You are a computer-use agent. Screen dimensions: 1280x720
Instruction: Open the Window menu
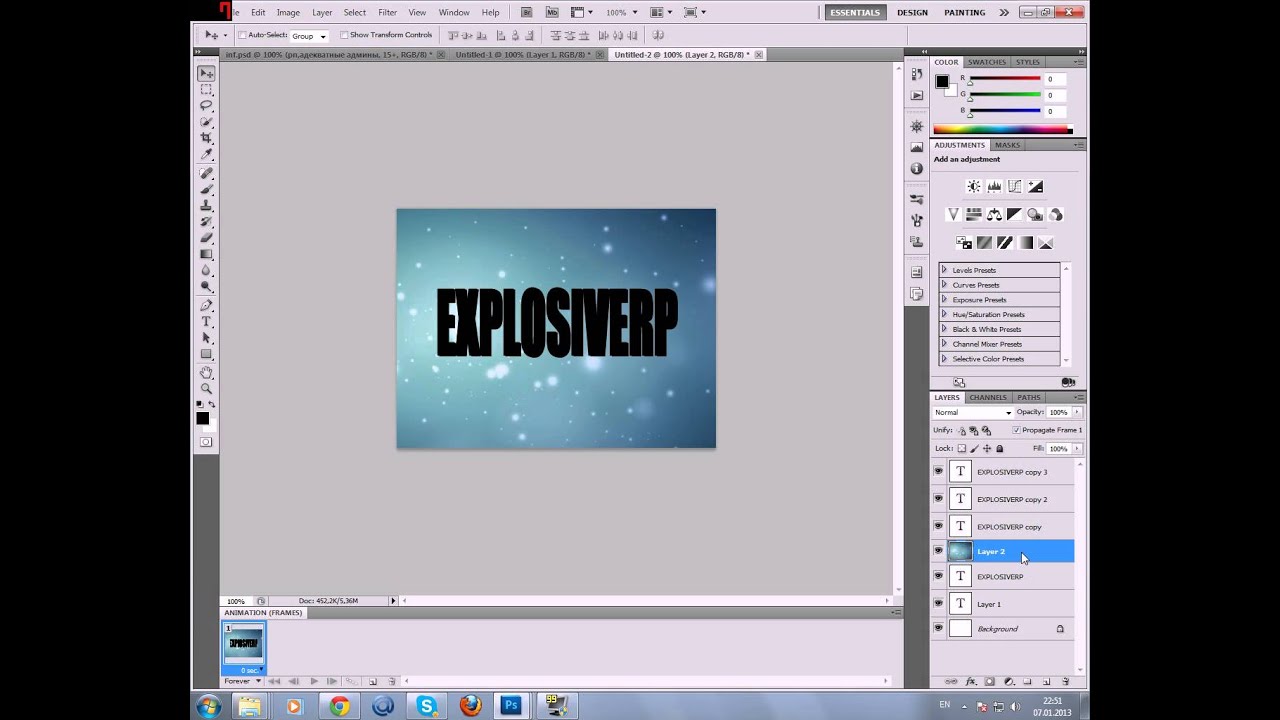pyautogui.click(x=454, y=12)
